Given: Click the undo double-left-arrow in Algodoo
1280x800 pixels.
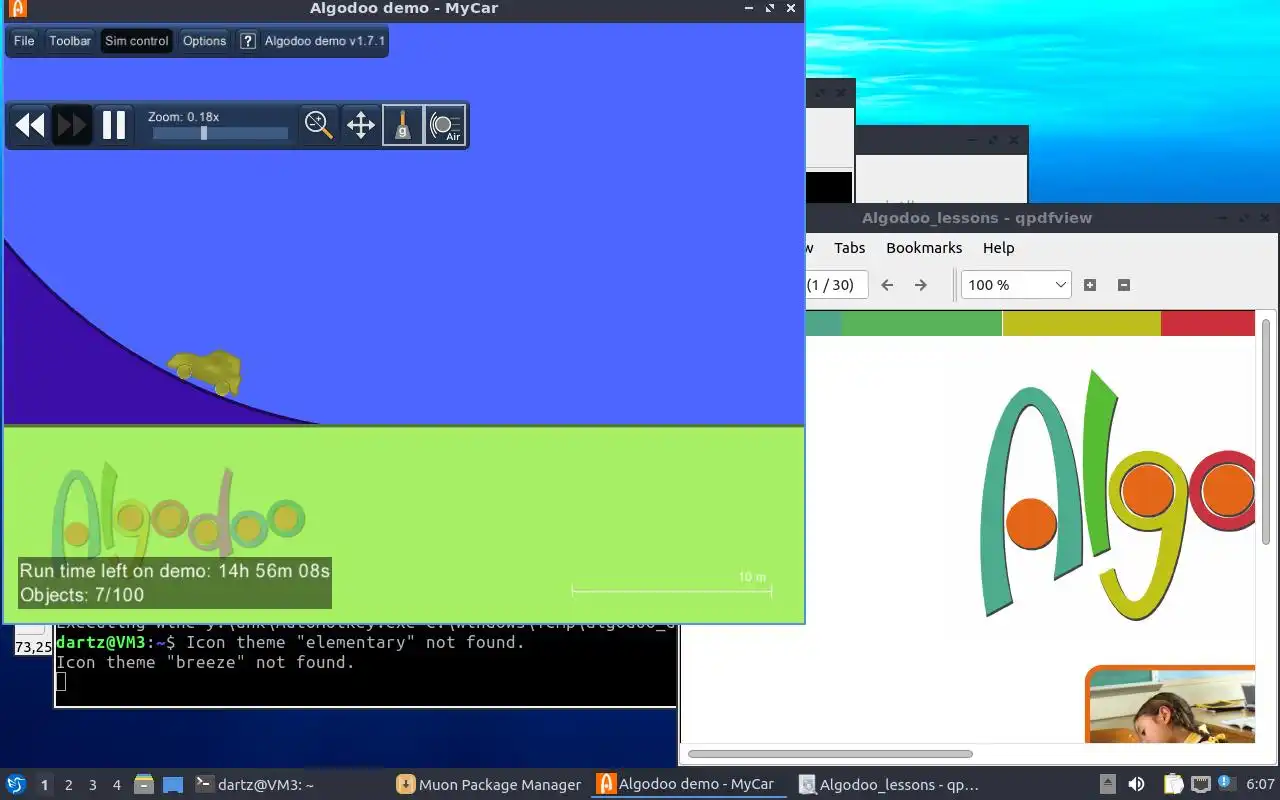Looking at the screenshot, I should pyautogui.click(x=30, y=125).
